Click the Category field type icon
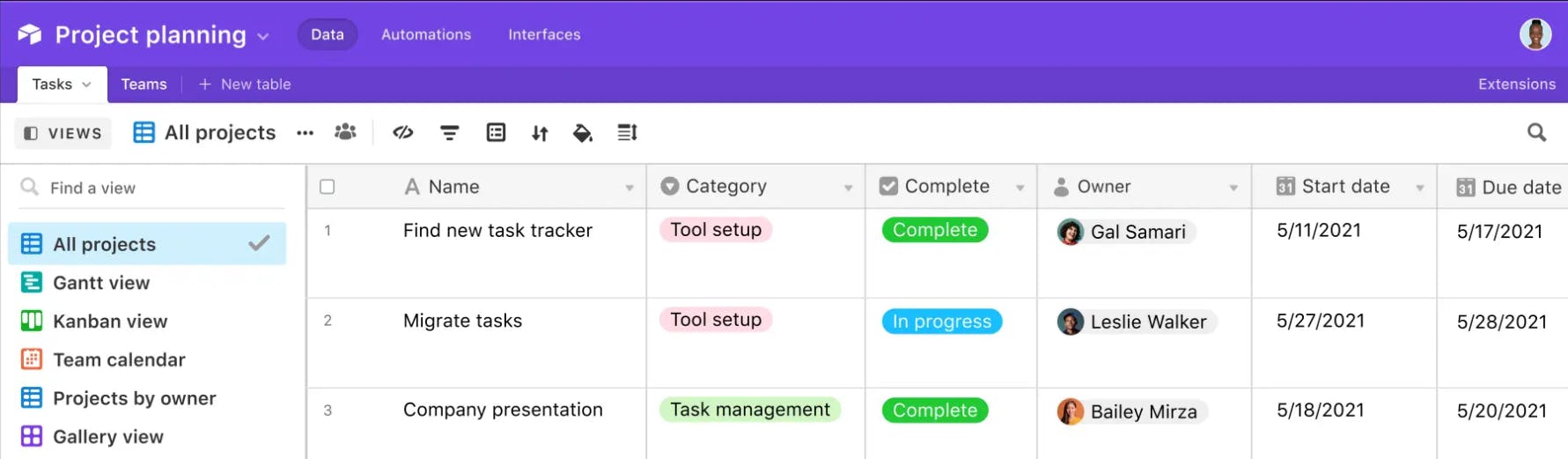Image resolution: width=1568 pixels, height=459 pixels. tap(670, 186)
